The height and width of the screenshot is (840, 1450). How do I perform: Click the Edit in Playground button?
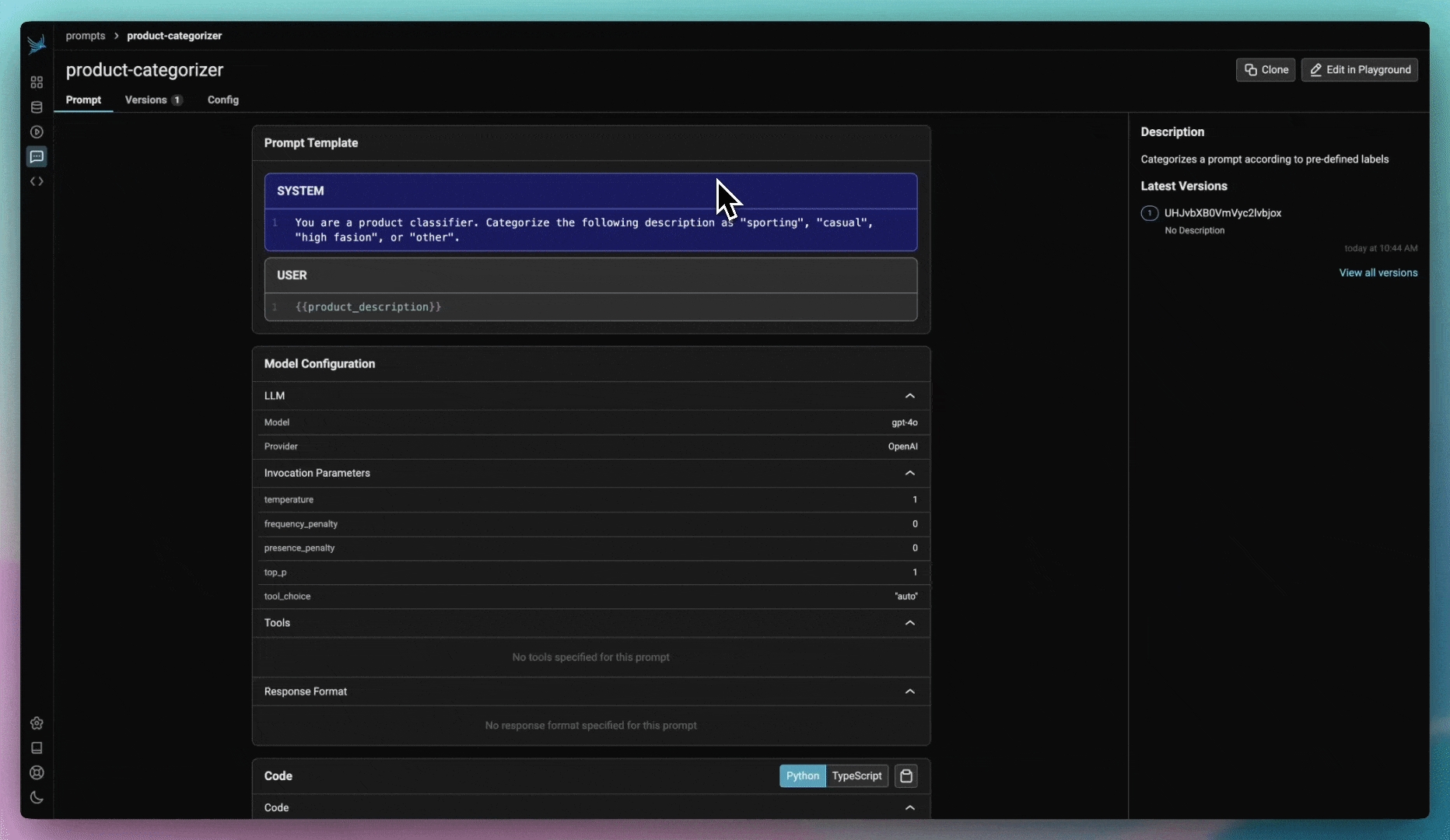[1359, 70]
